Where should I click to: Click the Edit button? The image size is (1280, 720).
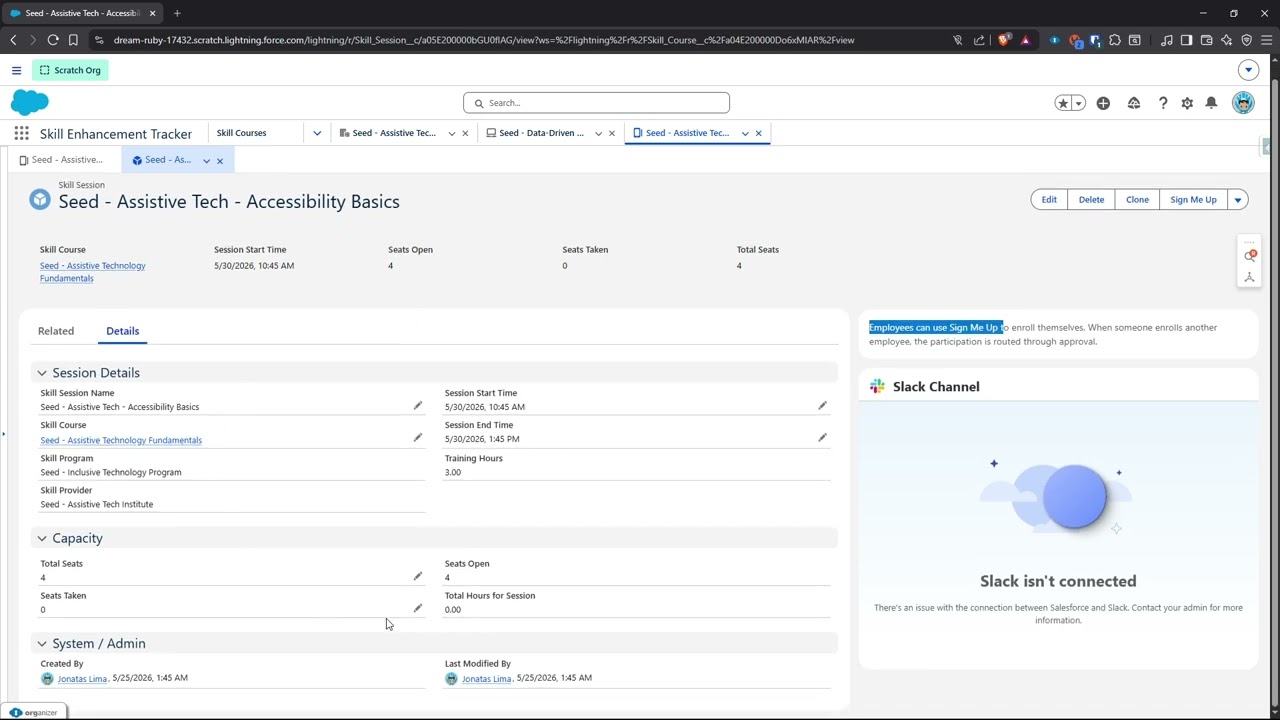pos(1049,200)
